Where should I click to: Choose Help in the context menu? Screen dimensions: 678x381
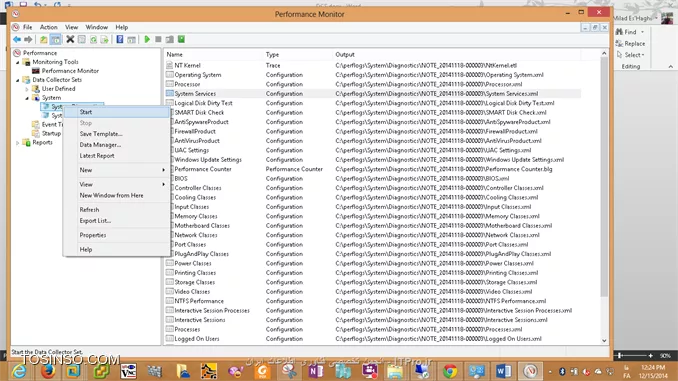[x=116, y=250]
